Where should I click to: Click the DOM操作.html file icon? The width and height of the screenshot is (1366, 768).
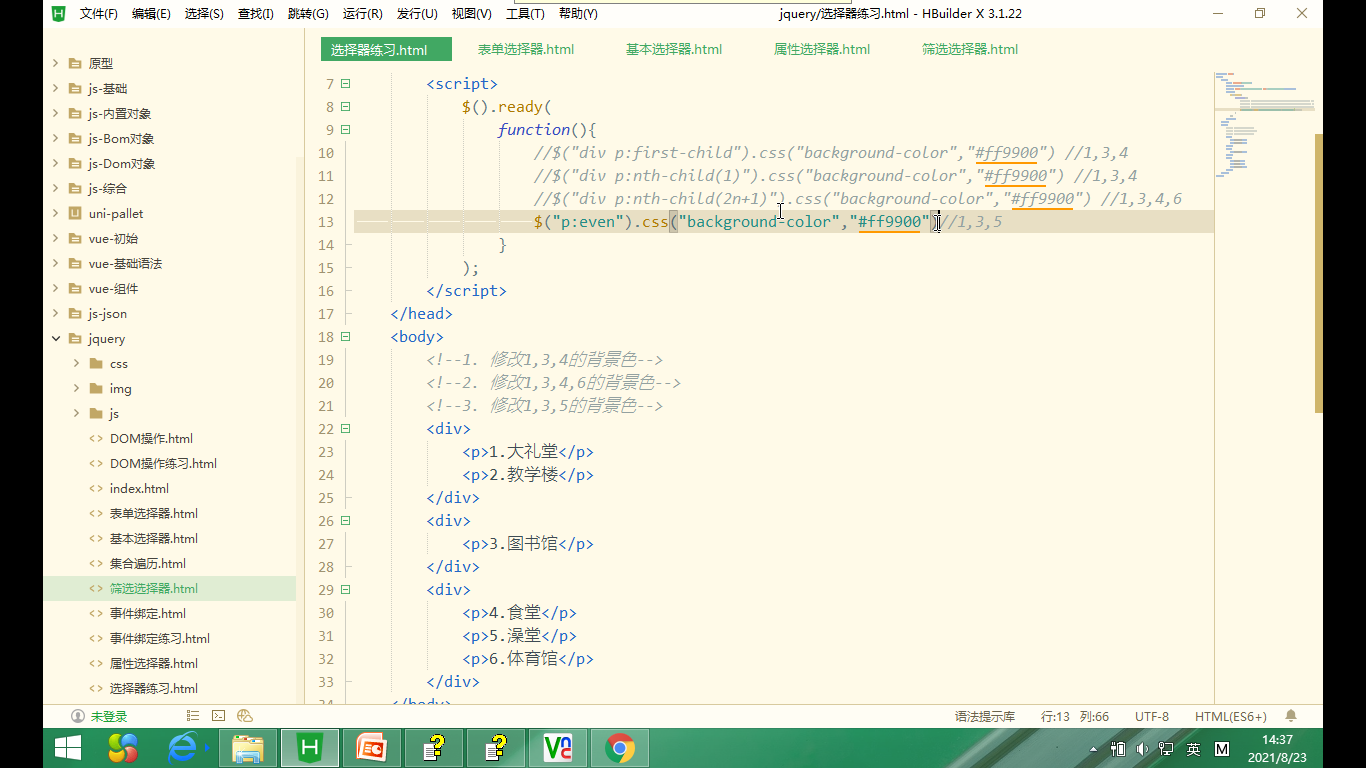click(x=96, y=438)
